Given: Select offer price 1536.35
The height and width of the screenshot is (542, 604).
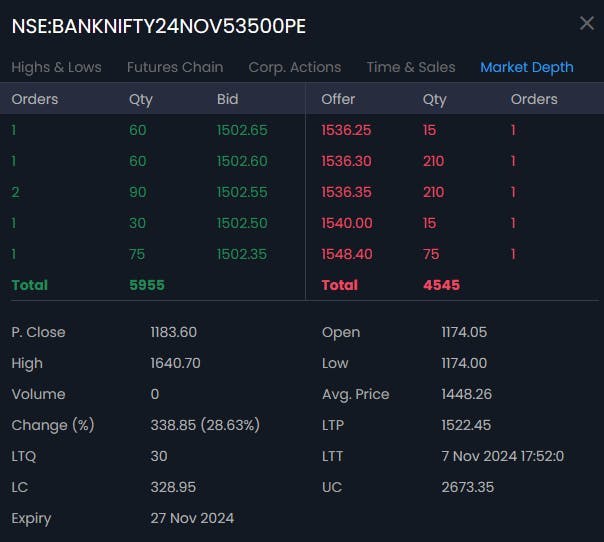Looking at the screenshot, I should (x=346, y=192).
